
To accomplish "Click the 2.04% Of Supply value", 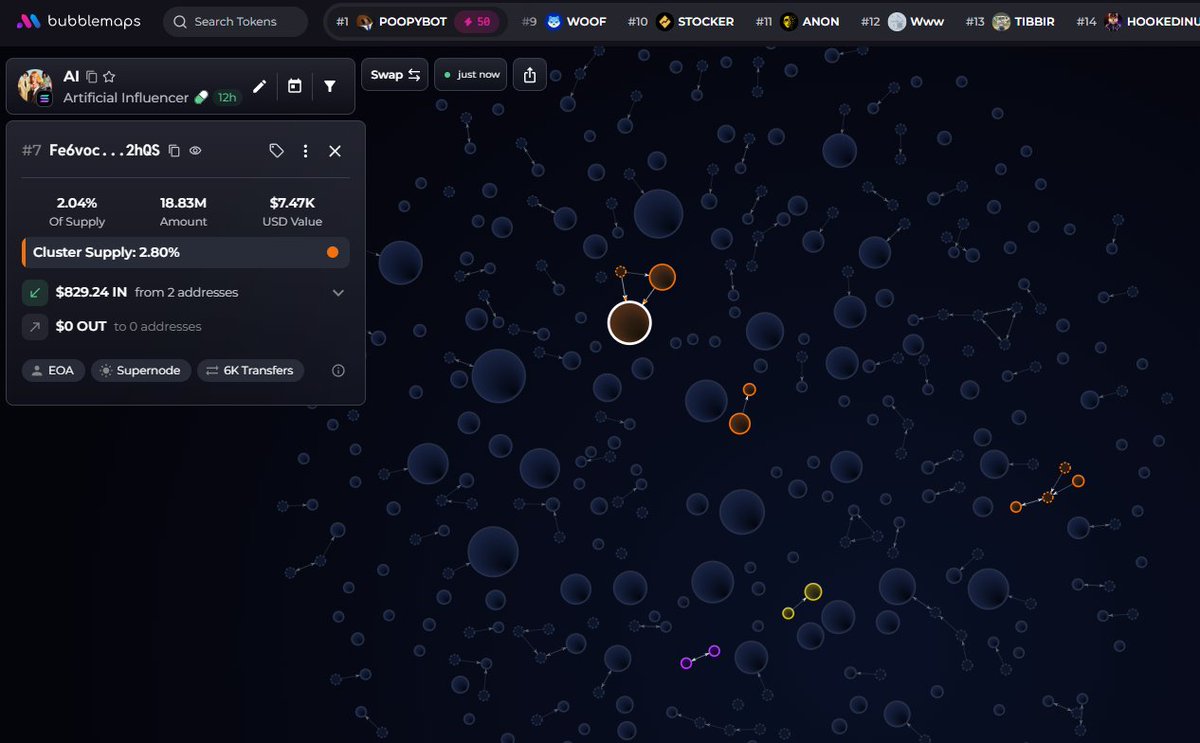I will pos(77,203).
